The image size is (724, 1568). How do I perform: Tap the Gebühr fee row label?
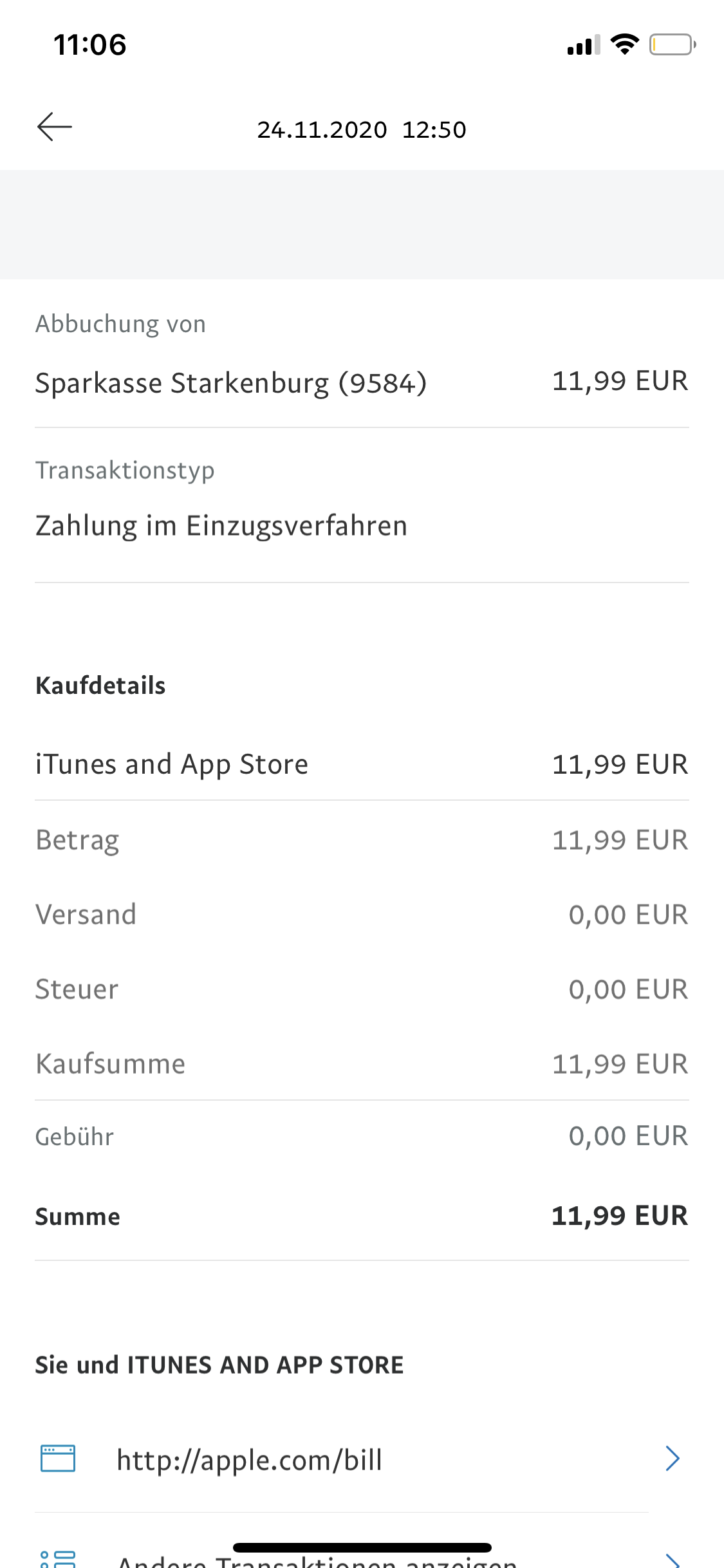click(75, 1137)
